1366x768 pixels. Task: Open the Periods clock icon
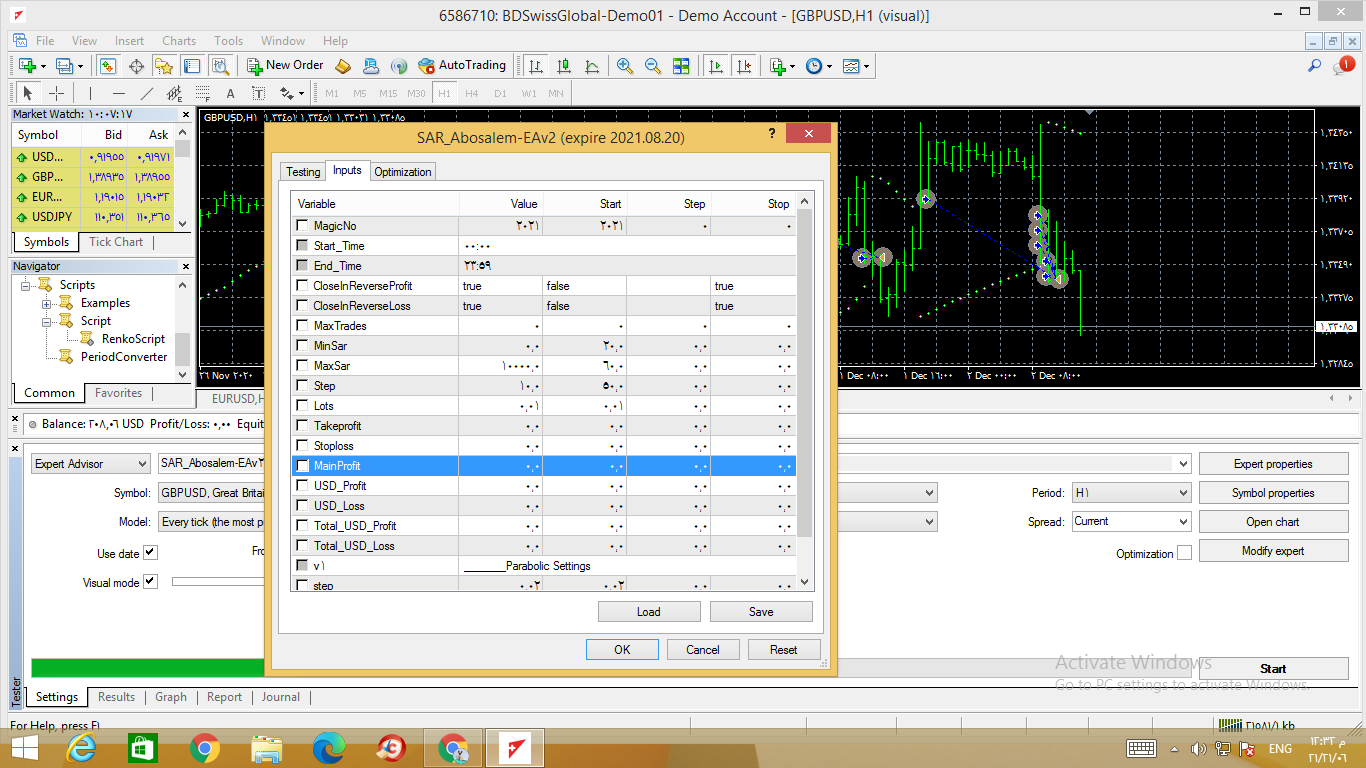click(x=814, y=66)
